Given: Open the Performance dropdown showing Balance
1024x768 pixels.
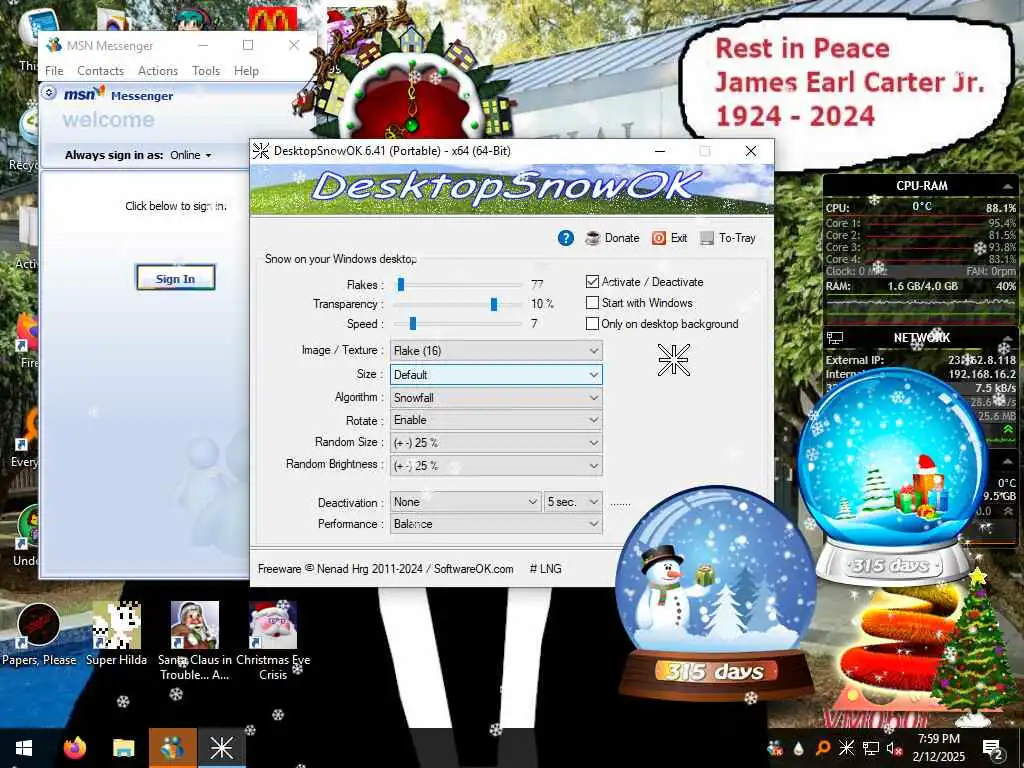Looking at the screenshot, I should [x=496, y=524].
